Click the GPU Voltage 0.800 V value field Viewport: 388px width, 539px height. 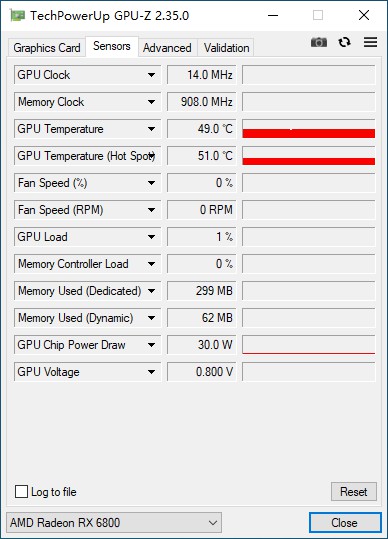[x=202, y=372]
